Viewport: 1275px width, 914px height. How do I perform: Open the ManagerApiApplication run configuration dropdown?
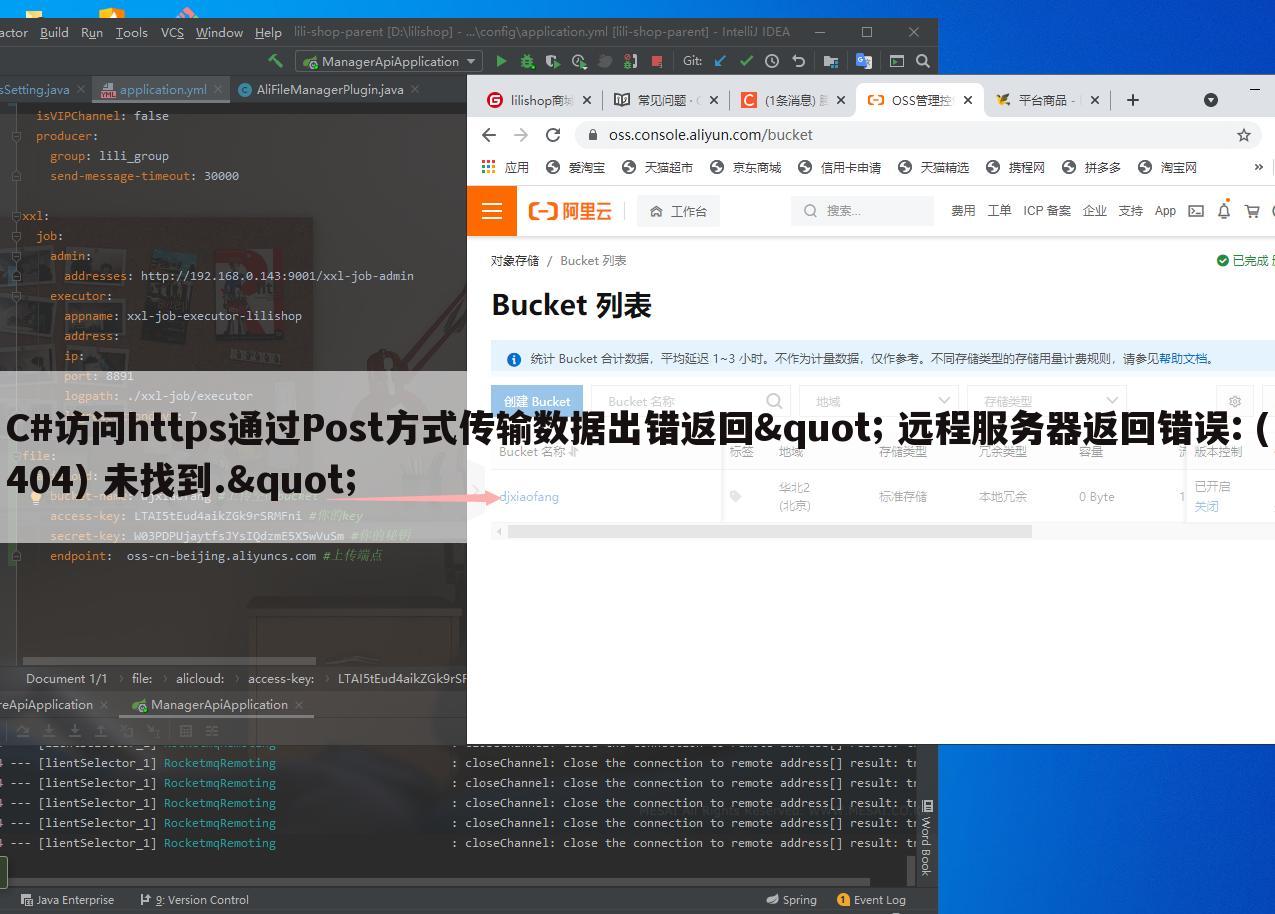[390, 61]
